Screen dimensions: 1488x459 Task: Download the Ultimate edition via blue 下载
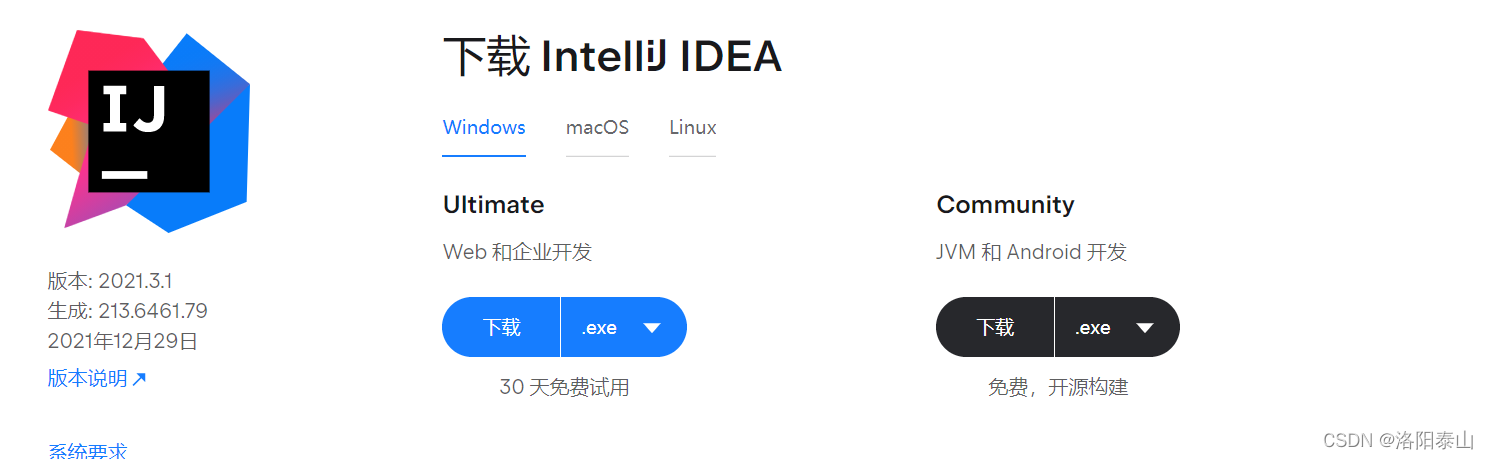click(x=501, y=327)
